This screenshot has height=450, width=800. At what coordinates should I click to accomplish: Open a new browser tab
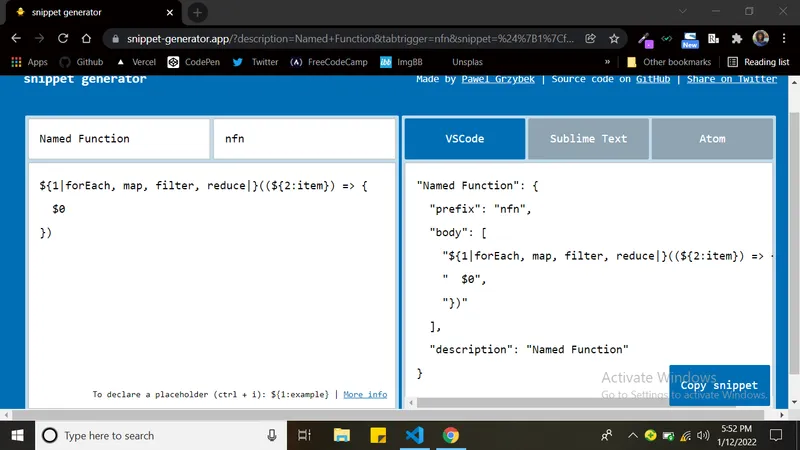197,12
